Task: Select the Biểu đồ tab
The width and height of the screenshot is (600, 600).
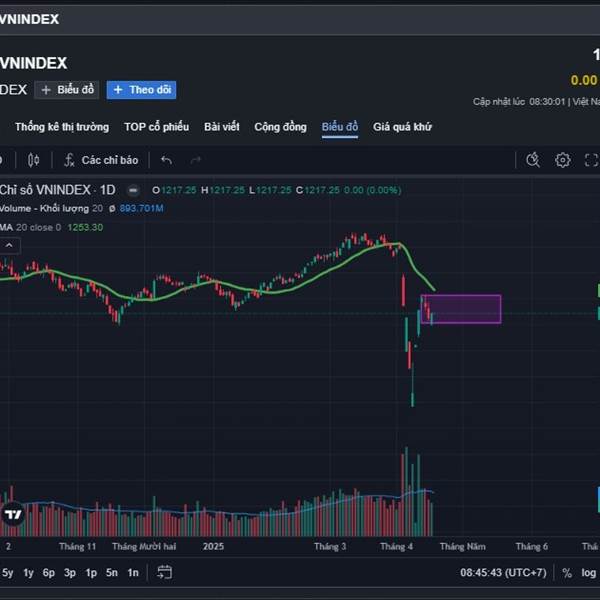Action: (340, 127)
